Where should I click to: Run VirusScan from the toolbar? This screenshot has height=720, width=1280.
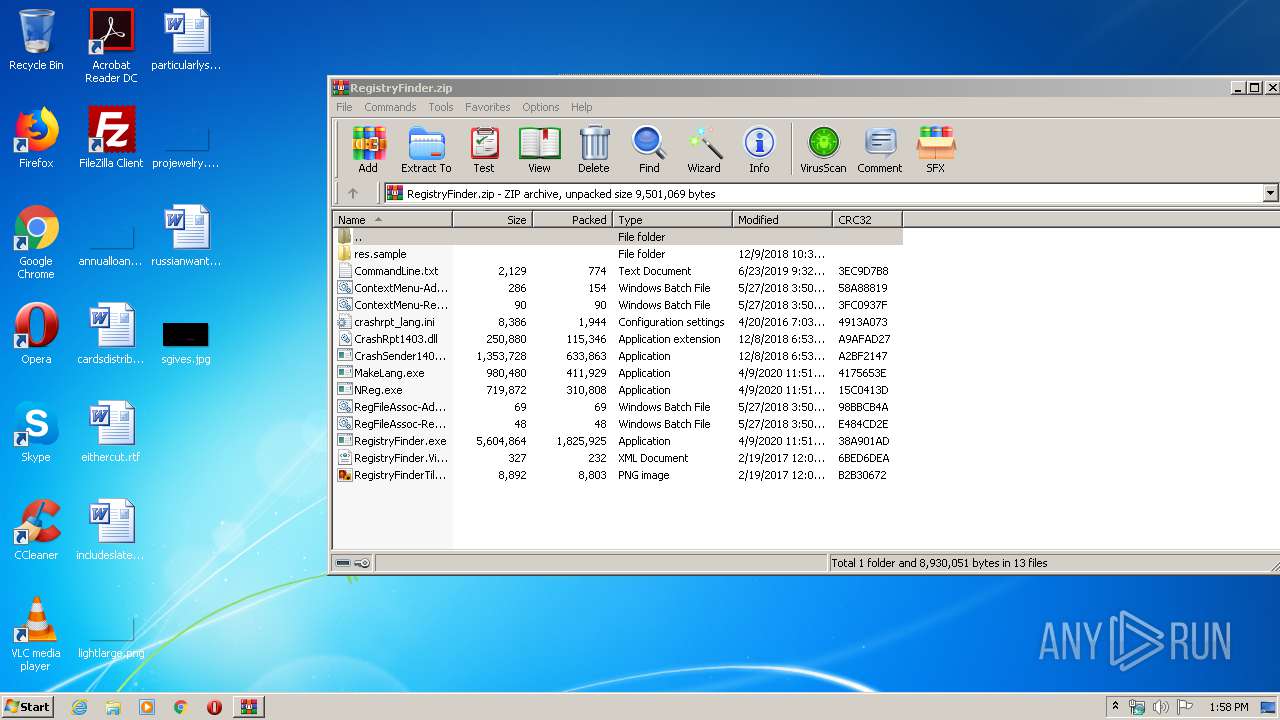point(823,150)
